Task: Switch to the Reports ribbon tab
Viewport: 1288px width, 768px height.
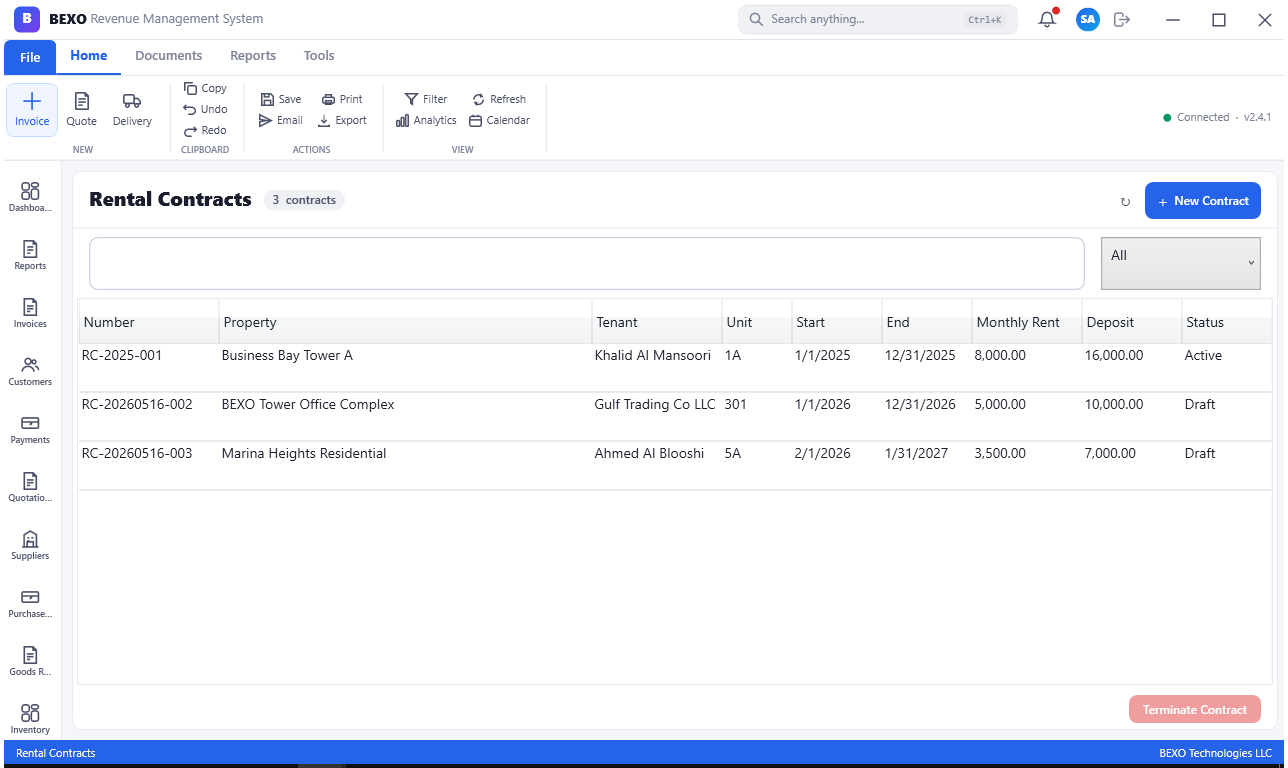Action: pyautogui.click(x=253, y=56)
